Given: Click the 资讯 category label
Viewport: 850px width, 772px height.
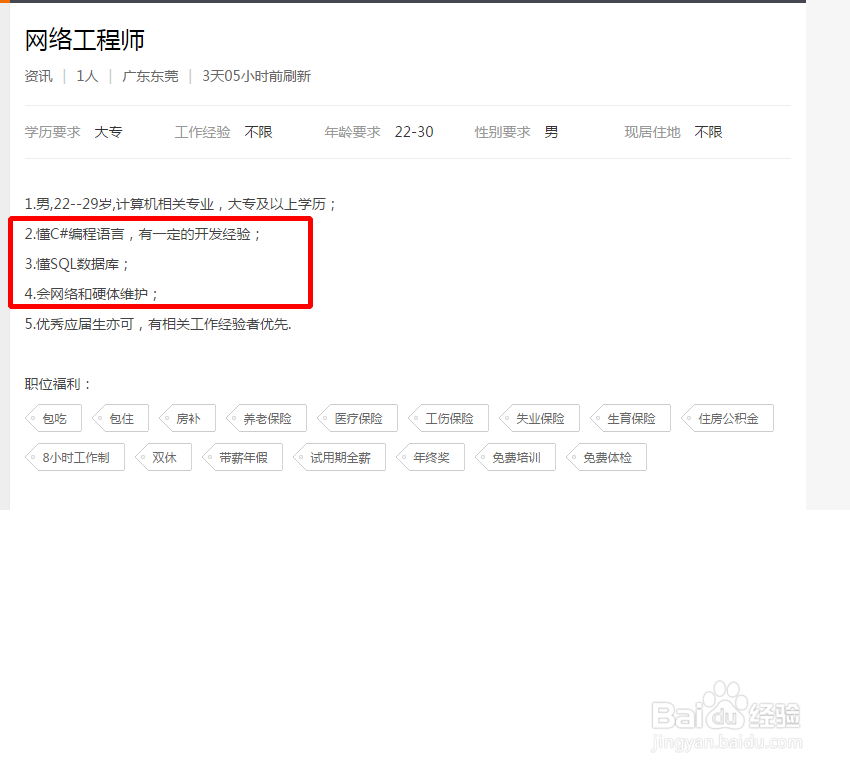Looking at the screenshot, I should point(38,76).
